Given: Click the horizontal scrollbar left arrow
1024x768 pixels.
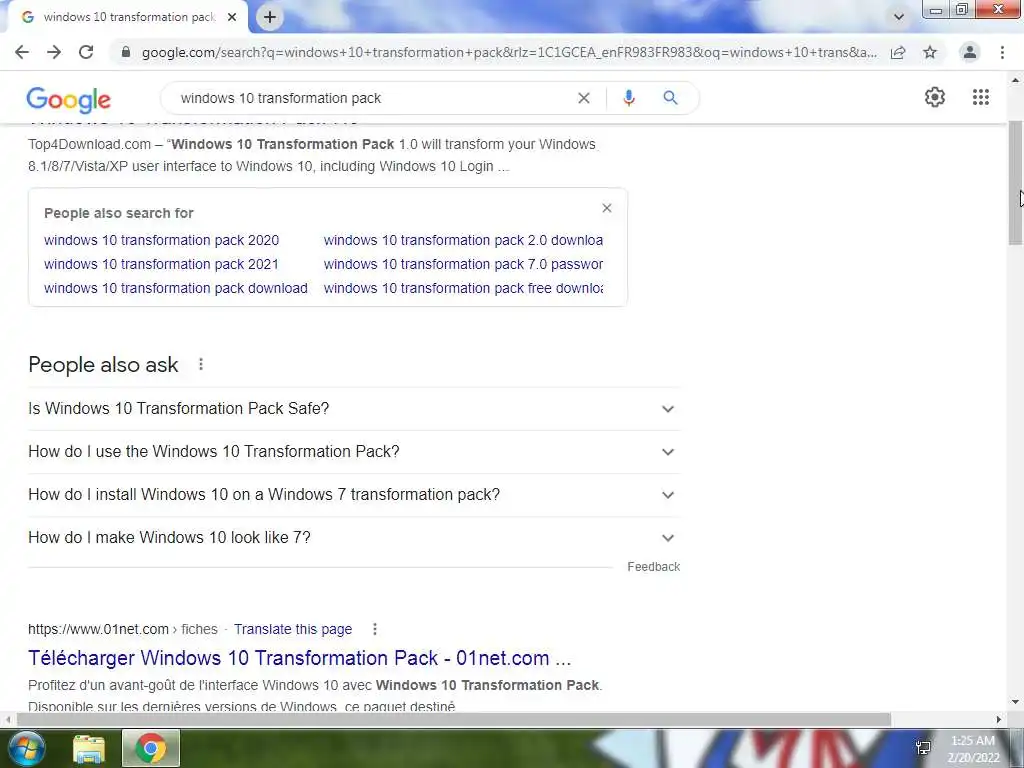Looking at the screenshot, I should (x=7, y=719).
